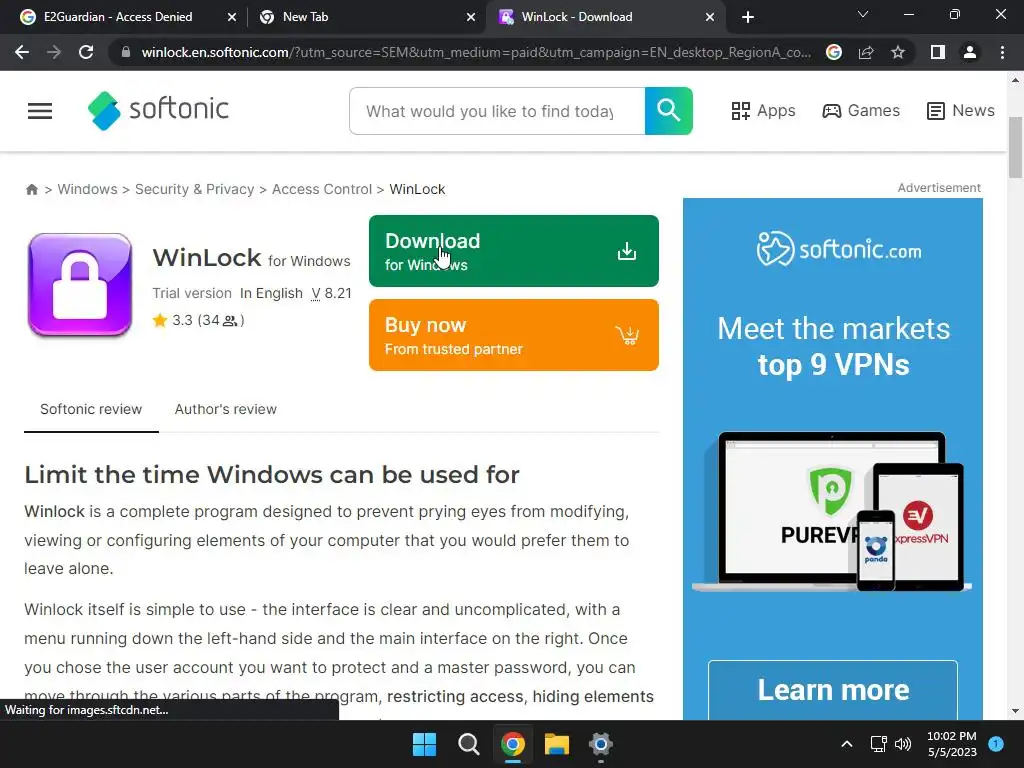Open clock and date 10:02 PM

[952, 744]
